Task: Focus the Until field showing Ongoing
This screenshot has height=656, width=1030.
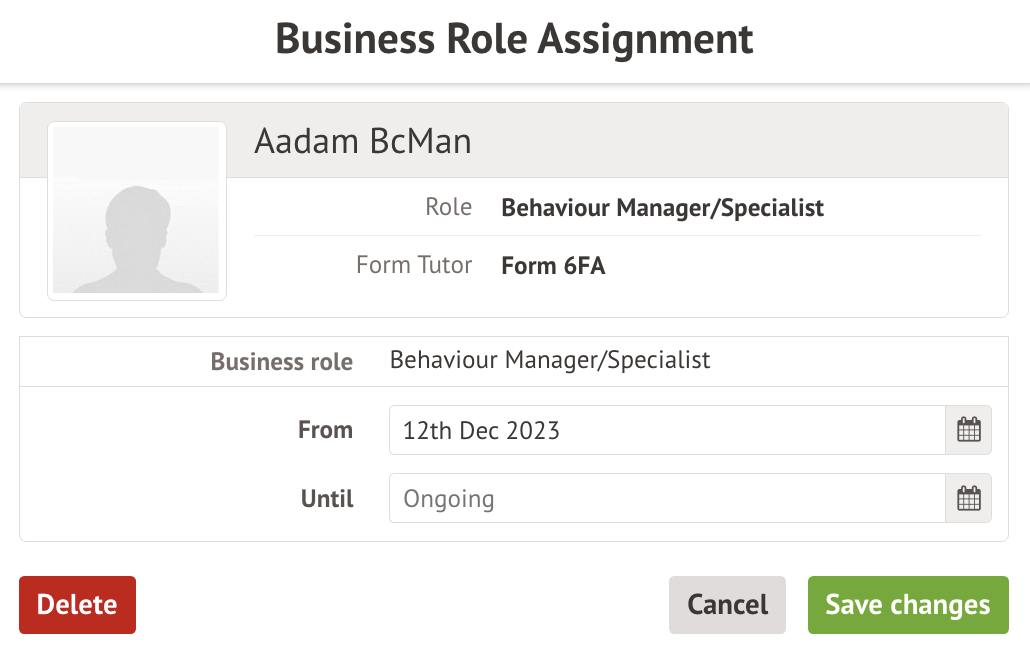Action: coord(666,498)
